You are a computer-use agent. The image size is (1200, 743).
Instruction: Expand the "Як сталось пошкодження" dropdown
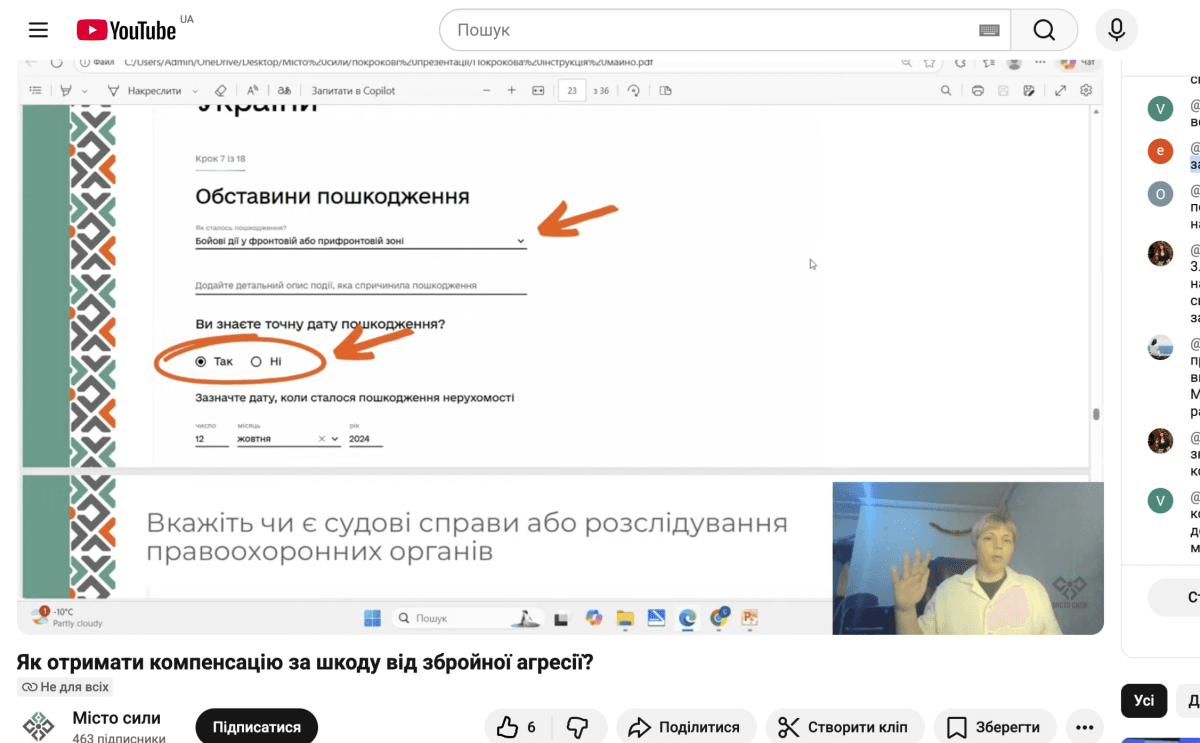(520, 241)
